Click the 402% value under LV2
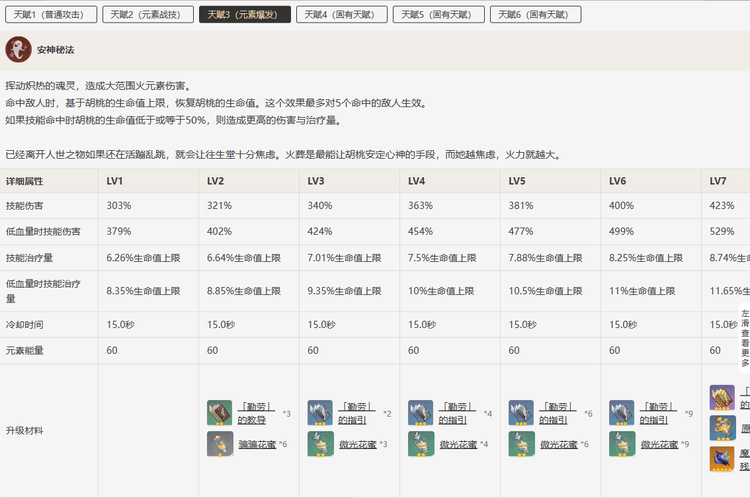 pyautogui.click(x=219, y=231)
